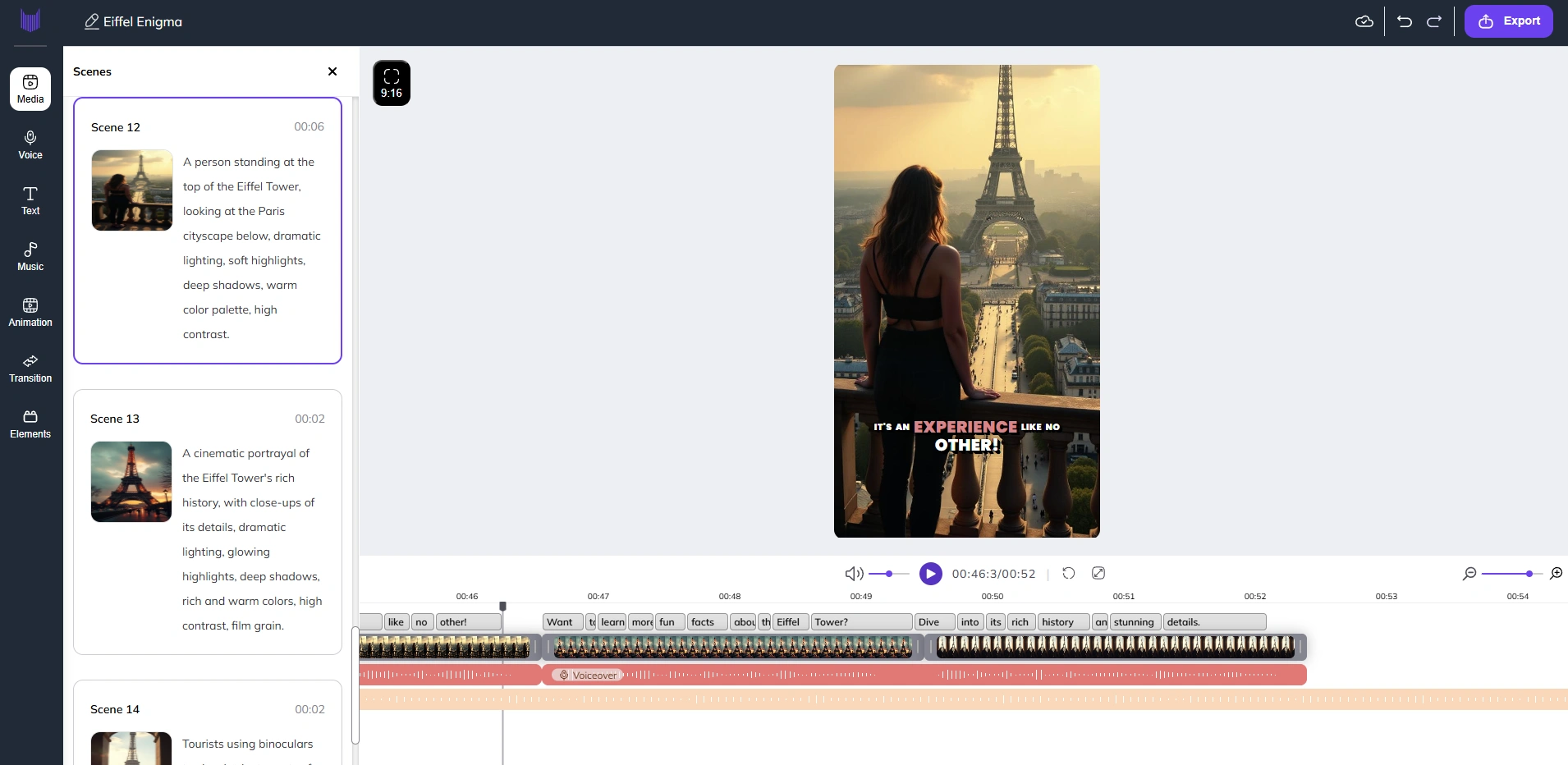The image size is (1568, 765).
Task: Select the 'details.' caption chip
Action: (1214, 622)
